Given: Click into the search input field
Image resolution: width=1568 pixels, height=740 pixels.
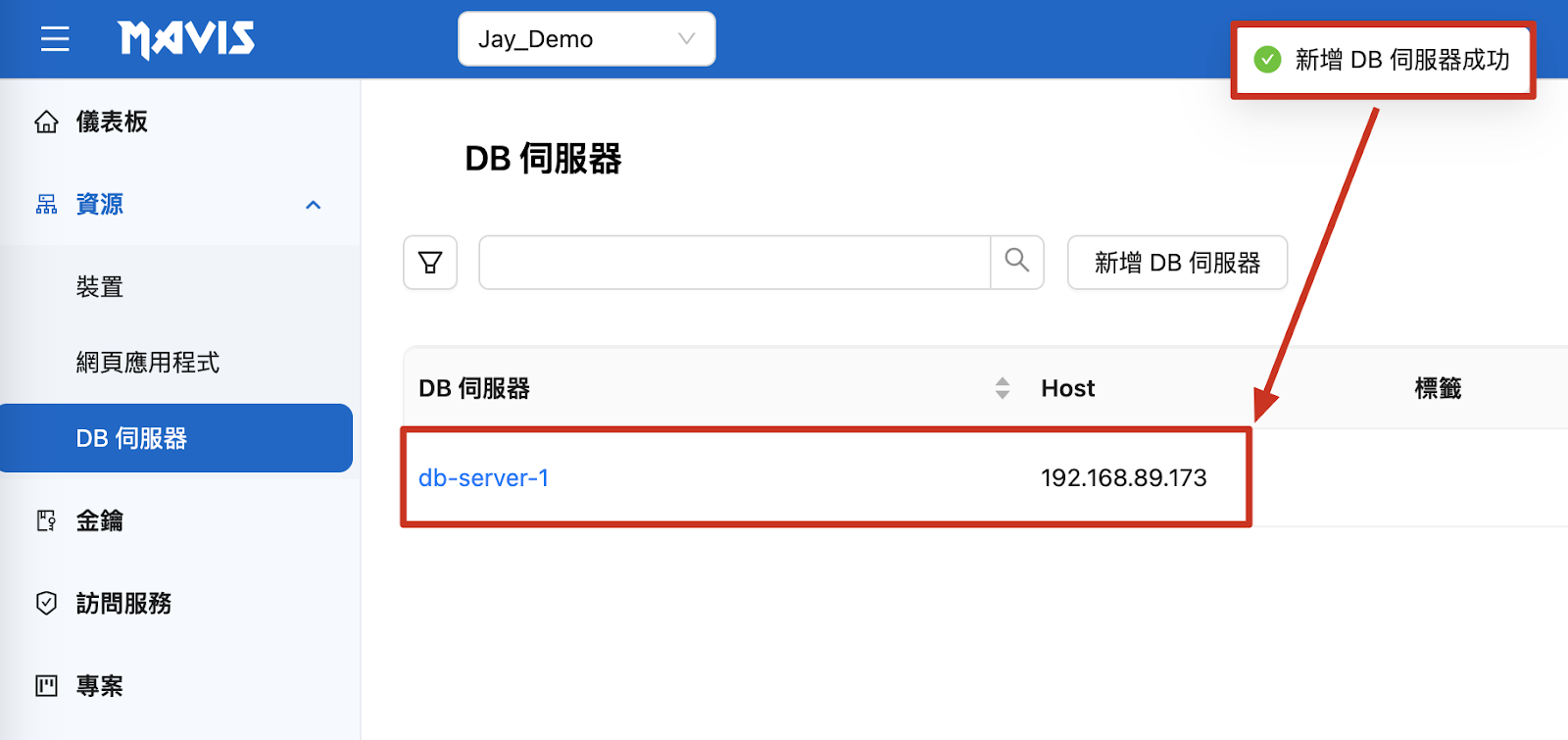Looking at the screenshot, I should pos(734,263).
